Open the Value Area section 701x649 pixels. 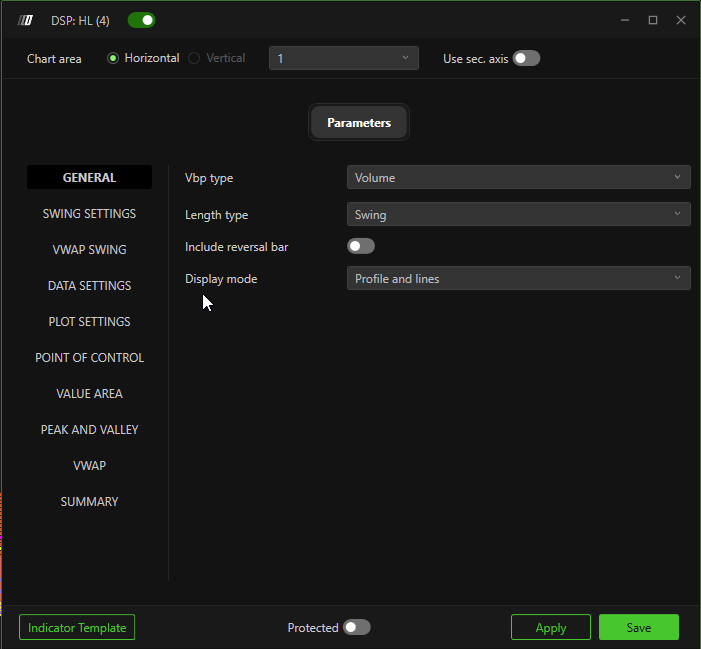coord(89,394)
